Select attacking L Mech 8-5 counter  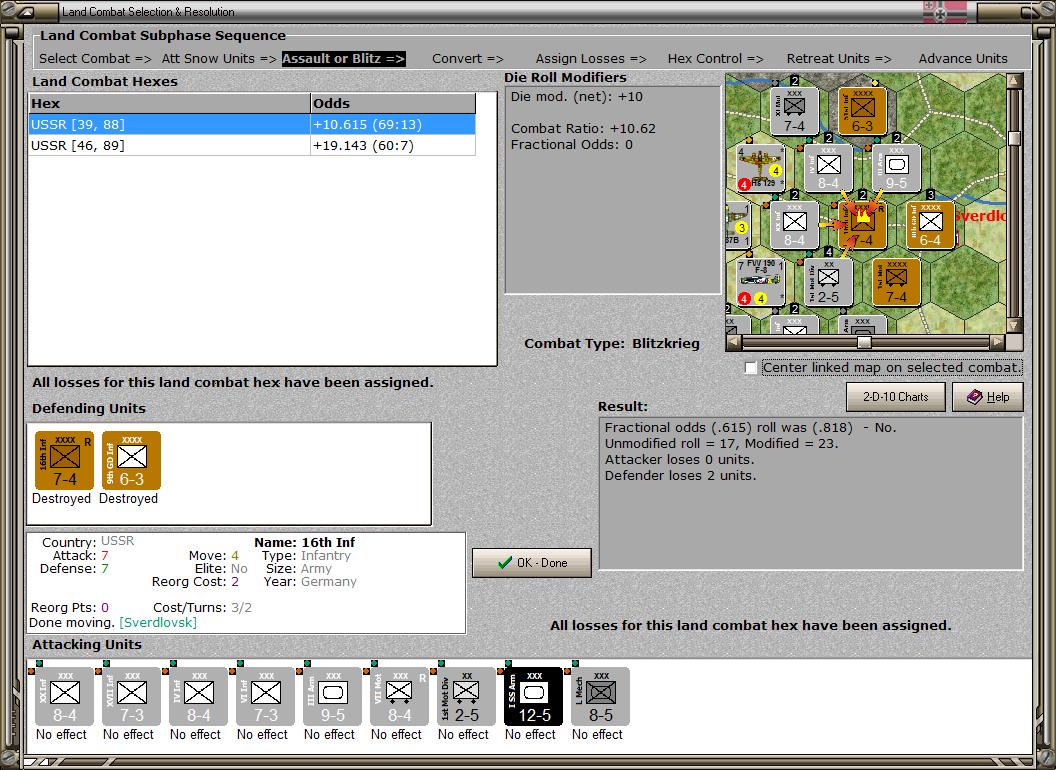point(600,697)
